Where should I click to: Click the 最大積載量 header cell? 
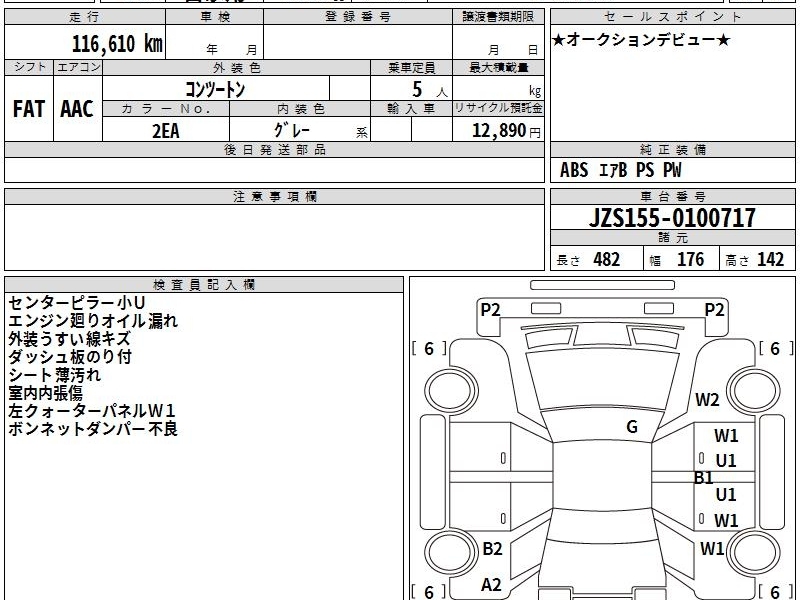point(498,67)
